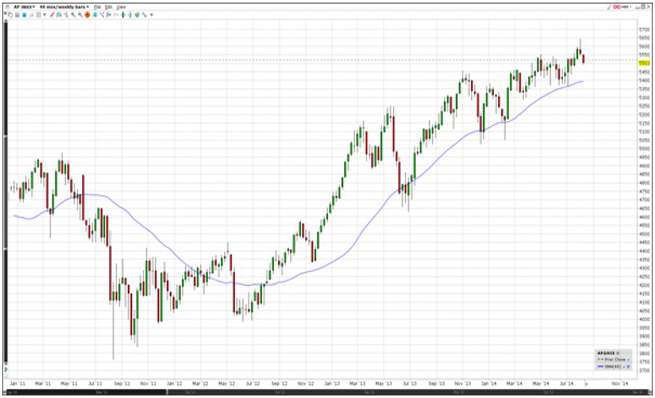Open the weekly bars timeframe dropdown
The height and width of the screenshot is (398, 655).
64,7
